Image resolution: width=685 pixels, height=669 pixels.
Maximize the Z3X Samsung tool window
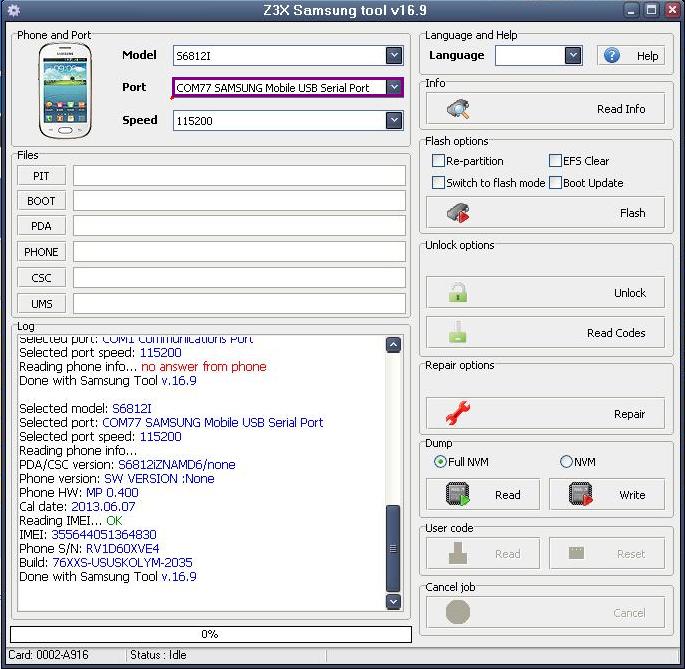(651, 10)
